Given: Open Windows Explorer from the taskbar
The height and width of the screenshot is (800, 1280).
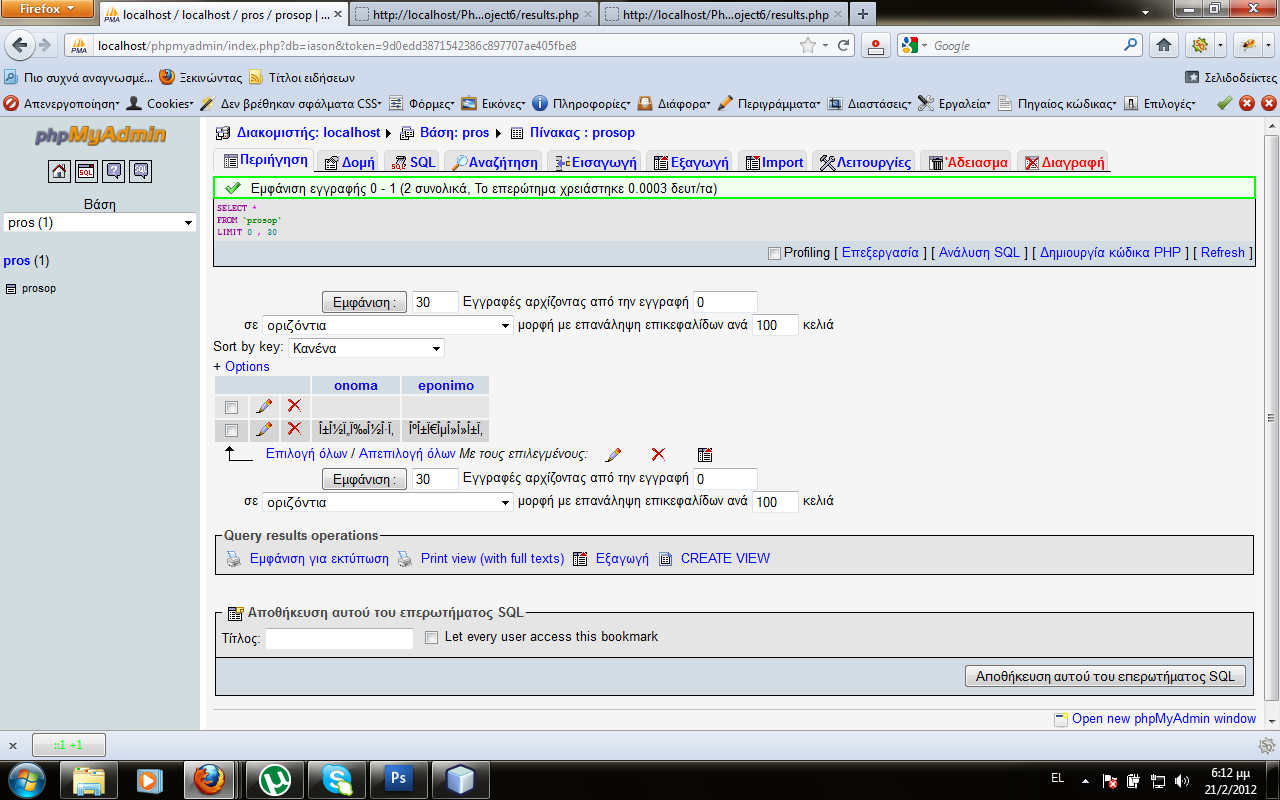Looking at the screenshot, I should pyautogui.click(x=88, y=779).
